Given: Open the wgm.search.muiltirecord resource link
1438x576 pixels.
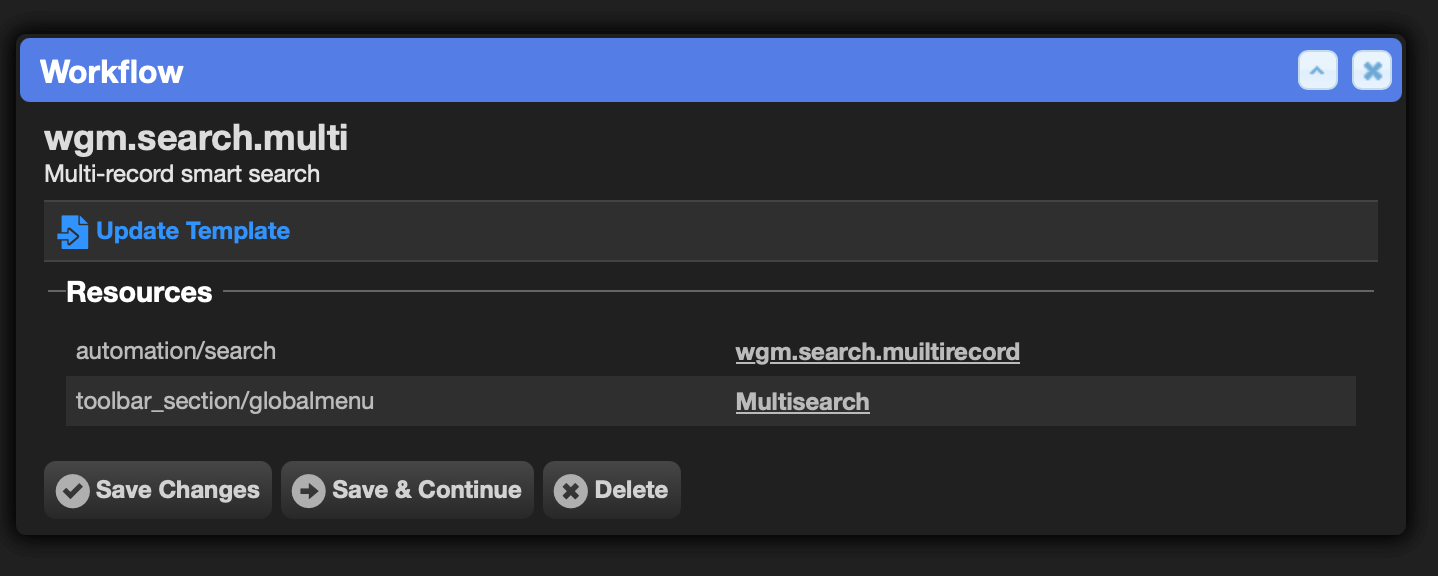Looking at the screenshot, I should (878, 352).
